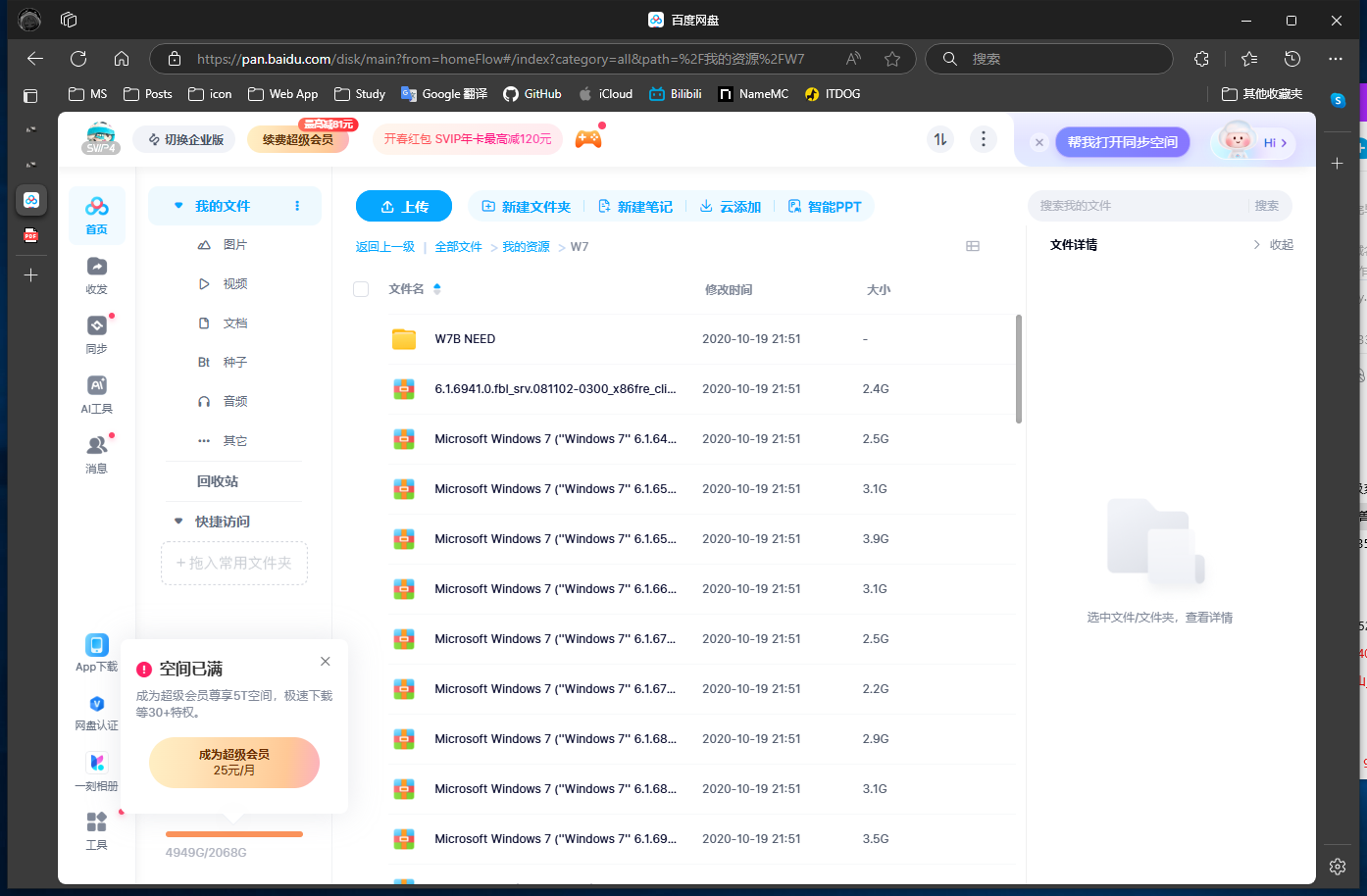The height and width of the screenshot is (896, 1367).
Task: Click 返回上一级 breadcrumb link
Action: click(x=384, y=247)
